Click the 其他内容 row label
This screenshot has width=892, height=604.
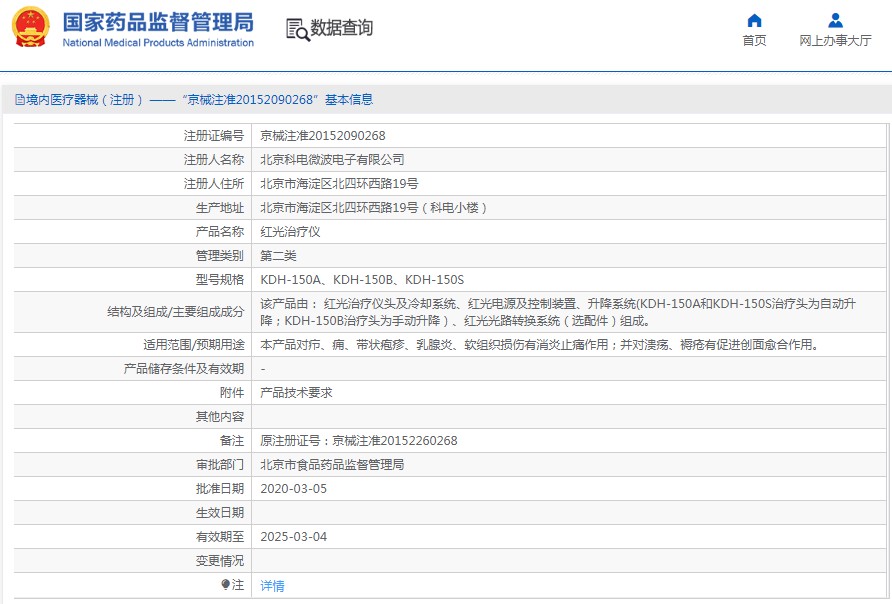tap(220, 417)
